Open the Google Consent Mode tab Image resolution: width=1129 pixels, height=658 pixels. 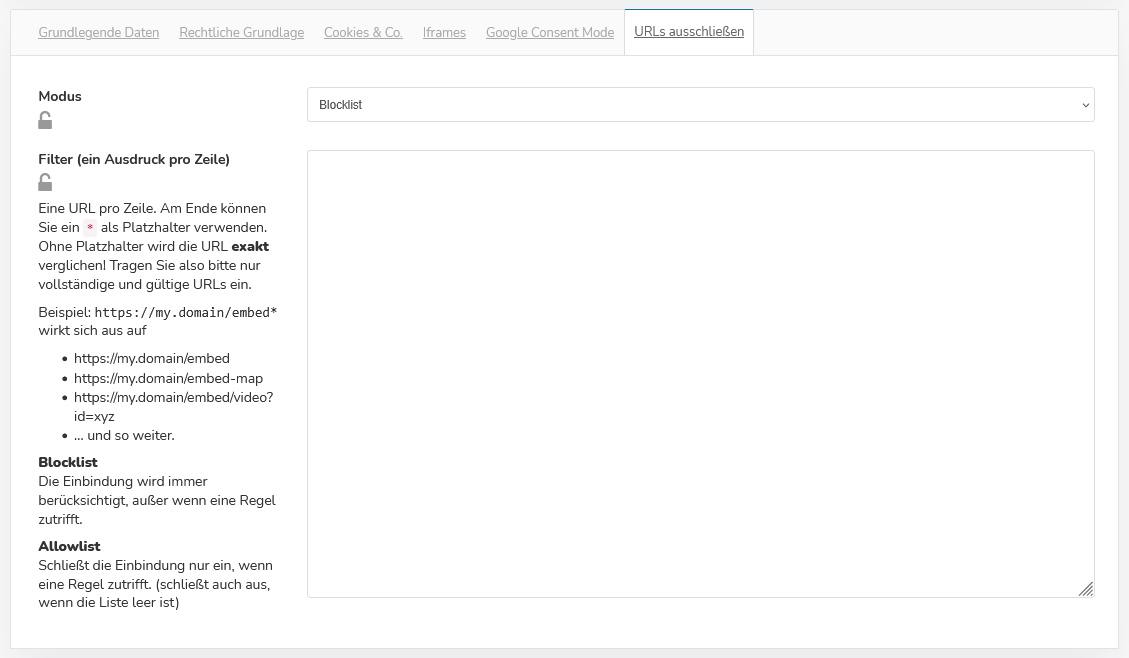(x=549, y=32)
